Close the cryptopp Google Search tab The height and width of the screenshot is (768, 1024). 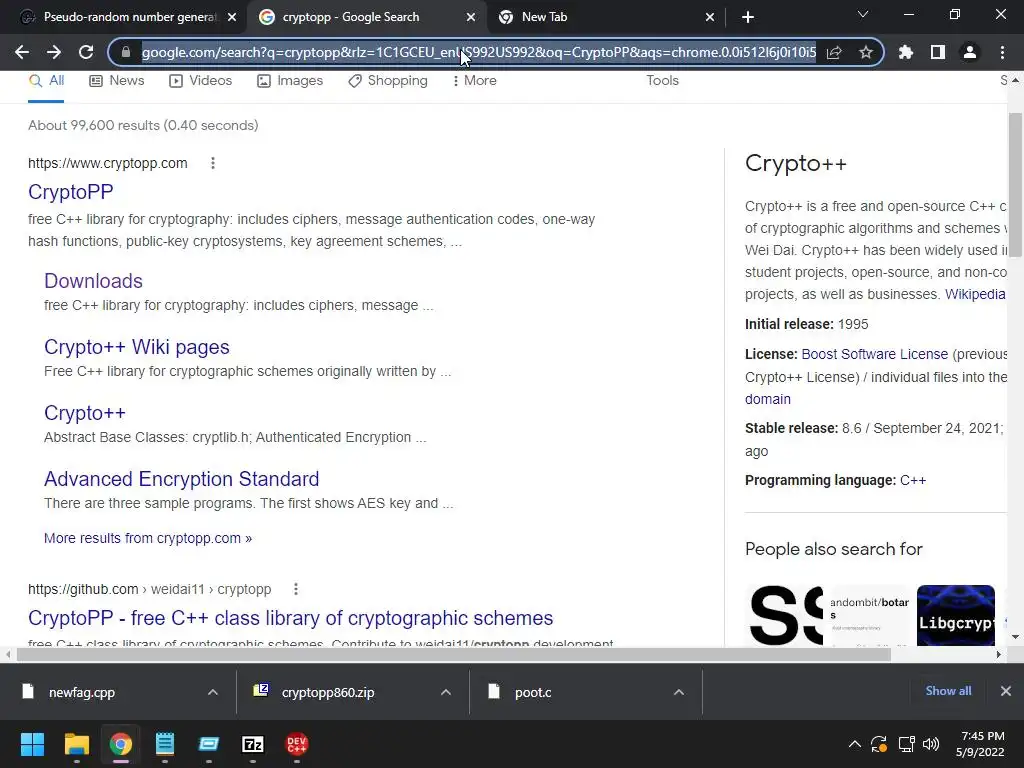pos(471,17)
